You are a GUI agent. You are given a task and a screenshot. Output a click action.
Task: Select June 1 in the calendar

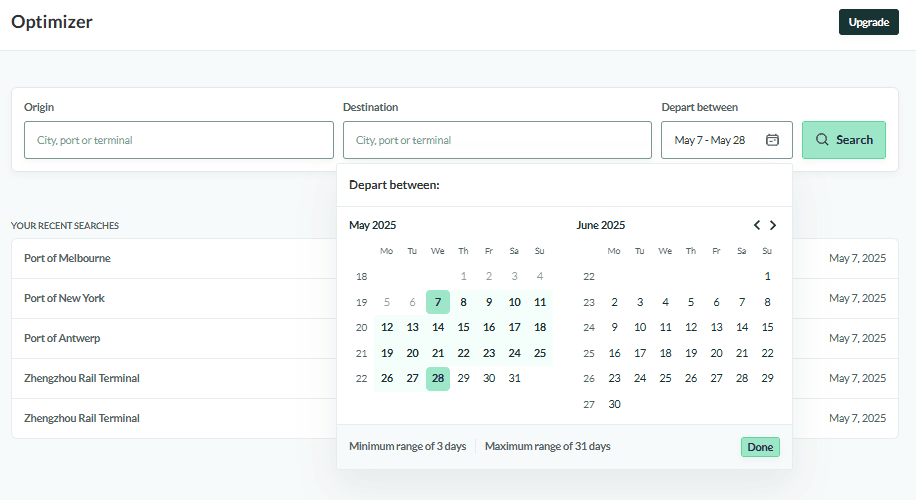pos(767,276)
